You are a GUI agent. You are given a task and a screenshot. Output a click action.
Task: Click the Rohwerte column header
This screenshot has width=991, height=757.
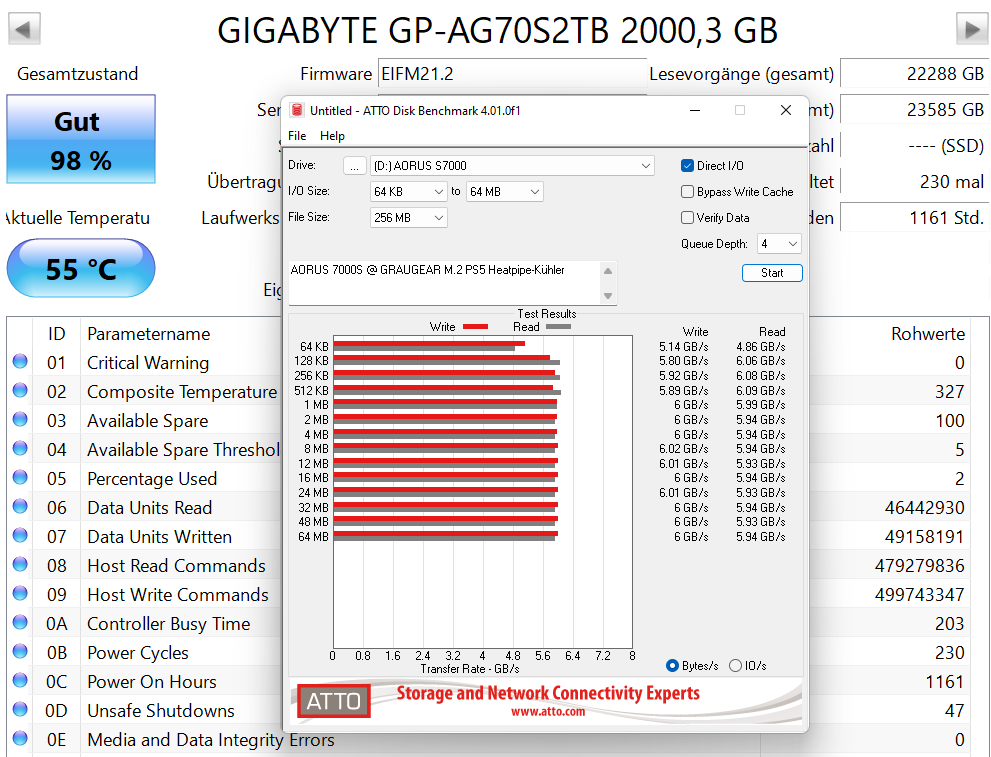click(x=928, y=334)
